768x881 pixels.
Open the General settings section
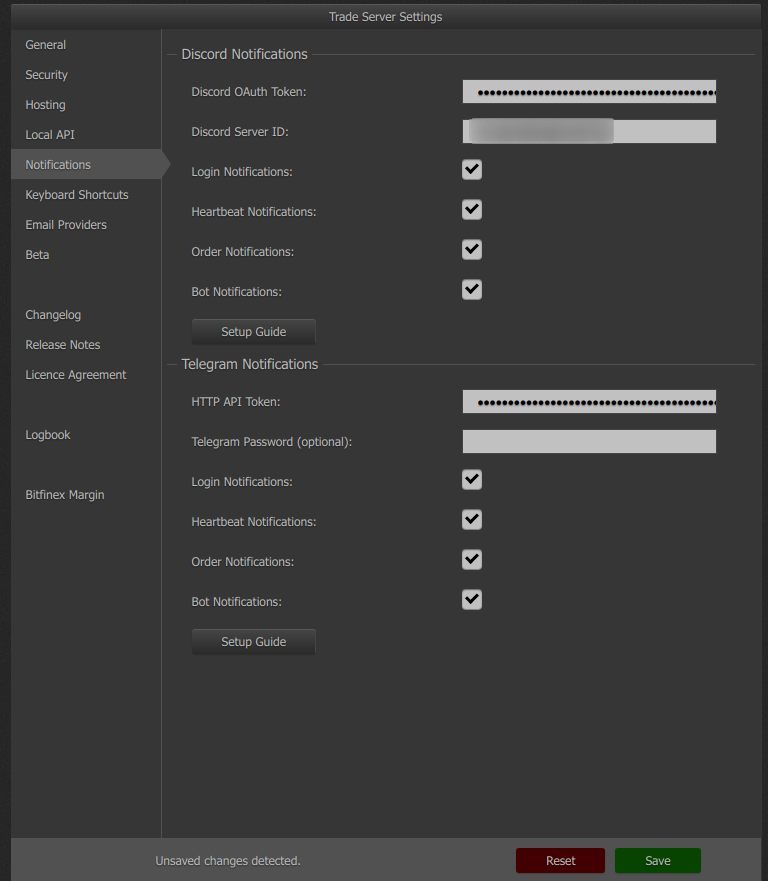(x=46, y=45)
